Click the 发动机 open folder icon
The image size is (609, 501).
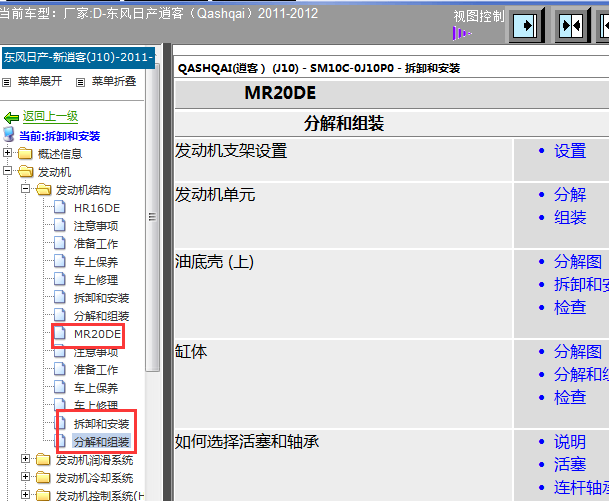point(25,171)
